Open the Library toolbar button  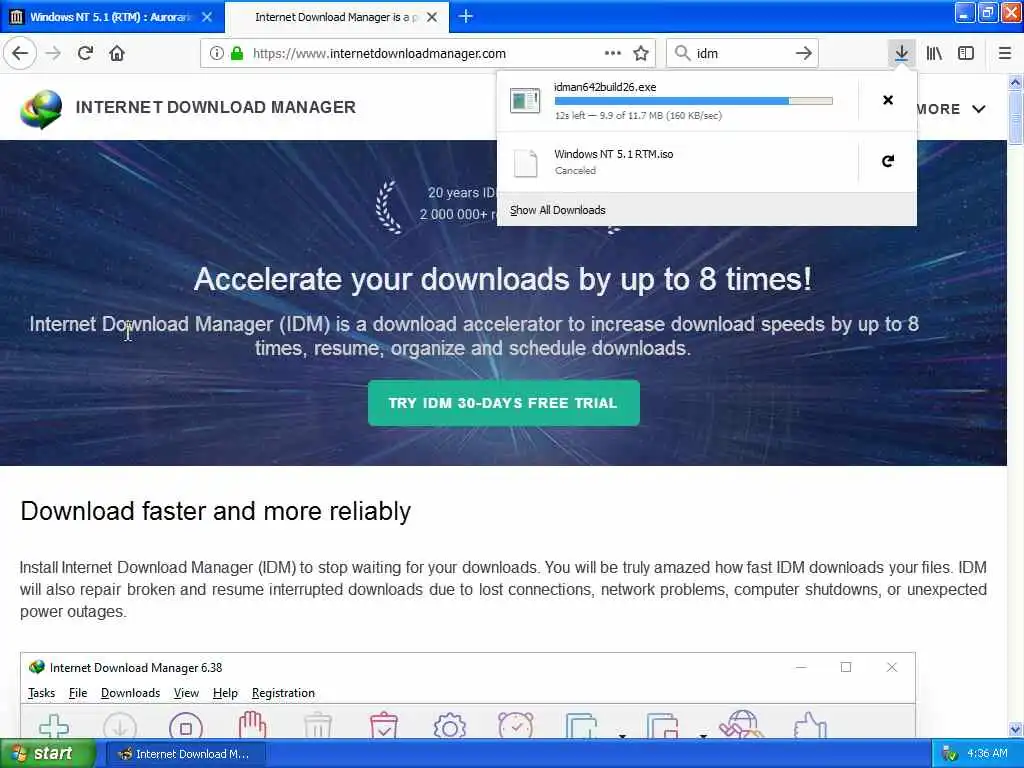tap(934, 54)
